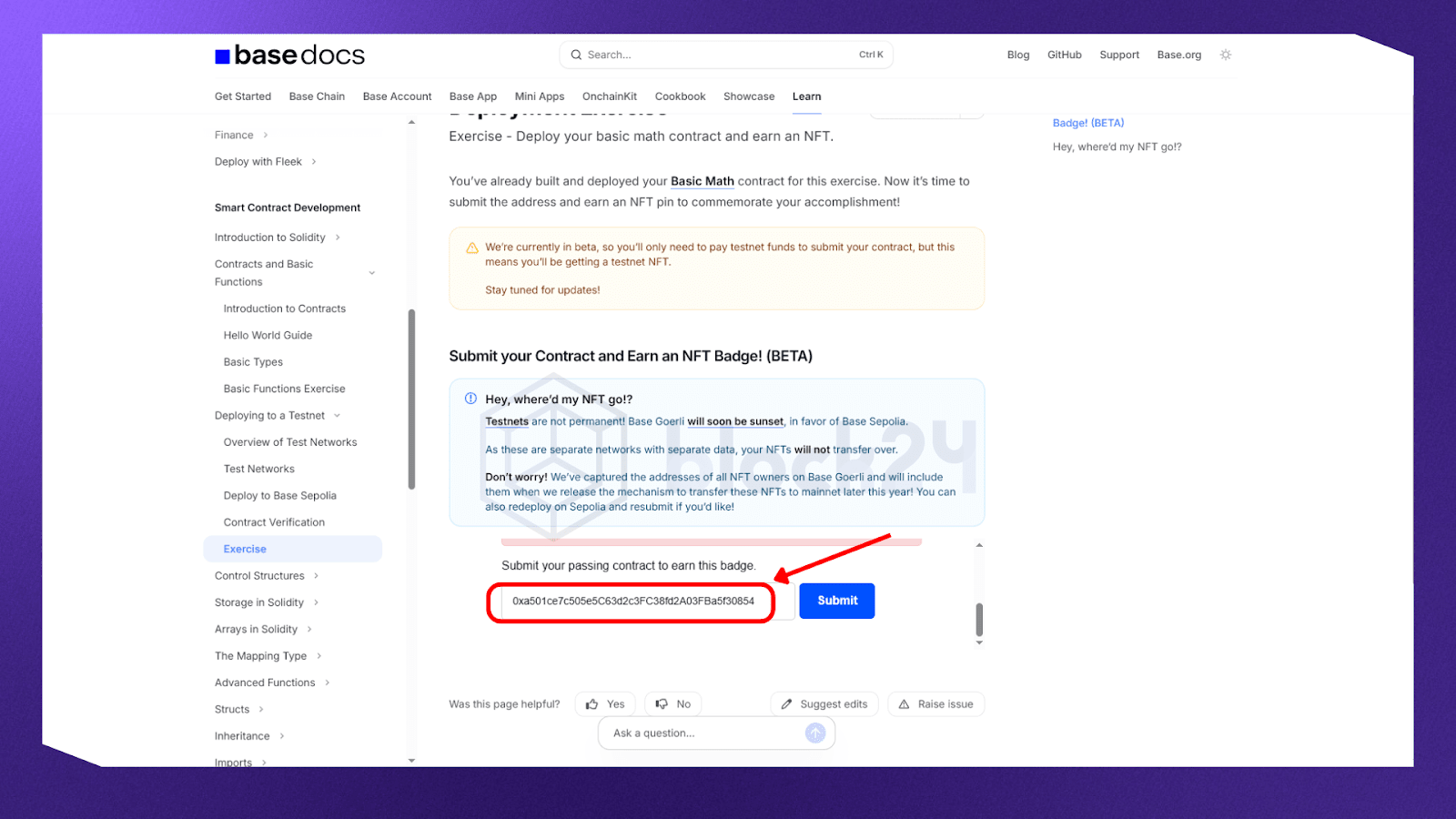The image size is (1456, 819).
Task: Click the Raise issue warning button
Action: [935, 704]
